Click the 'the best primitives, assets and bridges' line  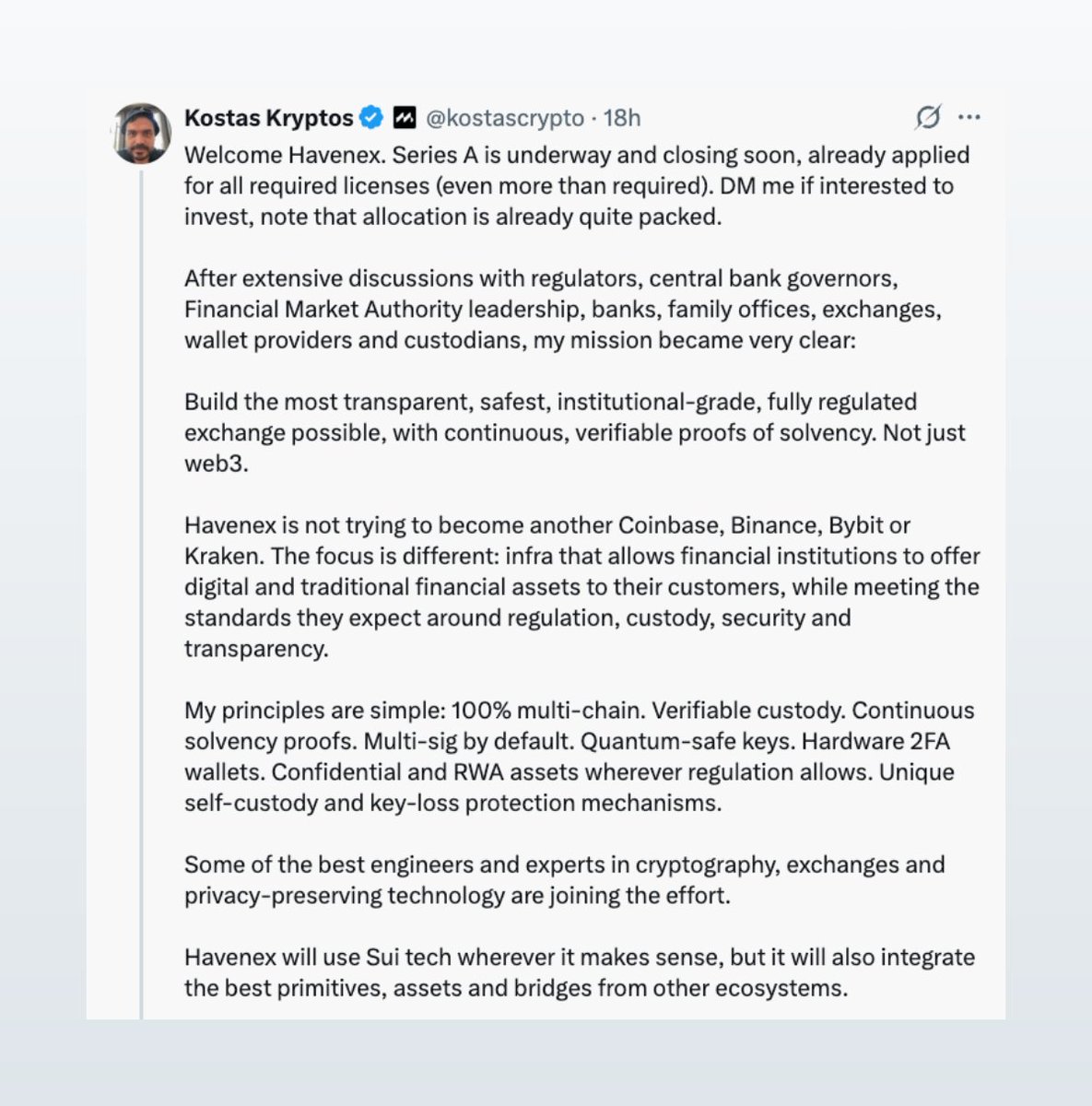pos(516,988)
